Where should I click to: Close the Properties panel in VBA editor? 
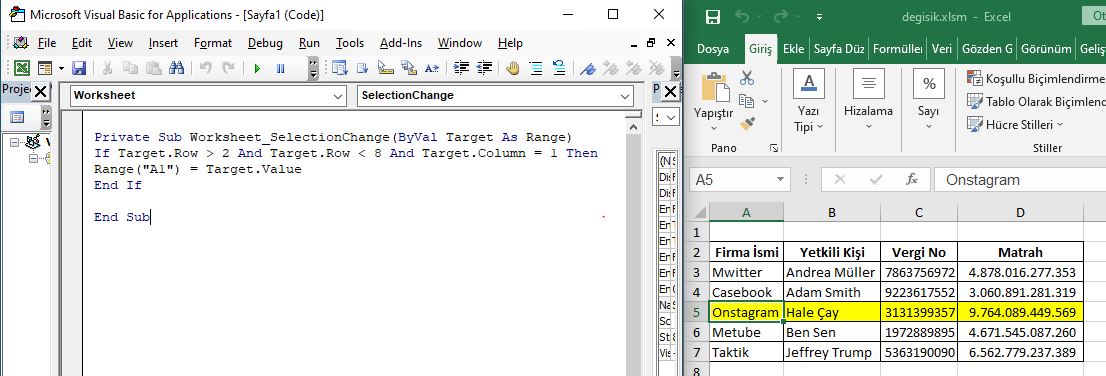point(670,91)
